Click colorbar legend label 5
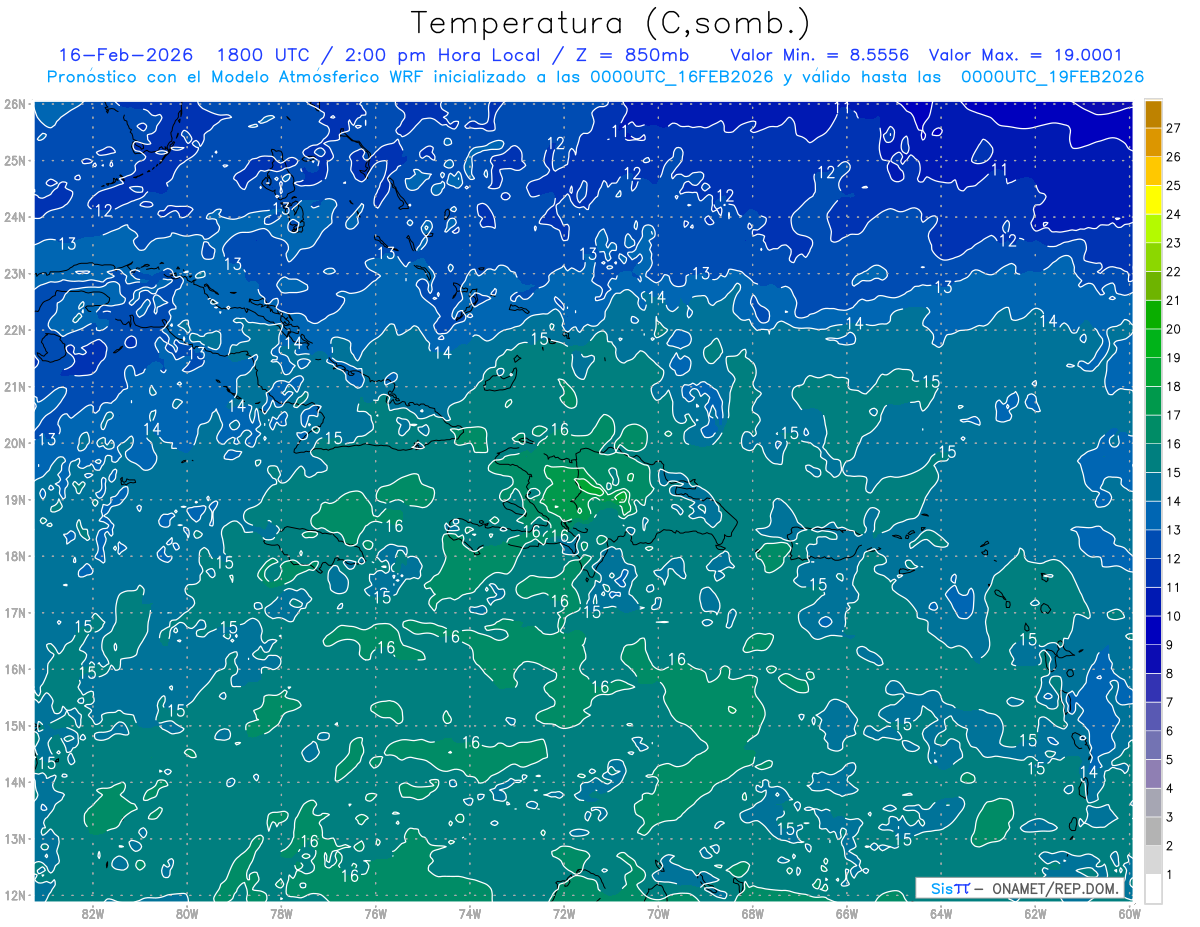 point(1170,760)
